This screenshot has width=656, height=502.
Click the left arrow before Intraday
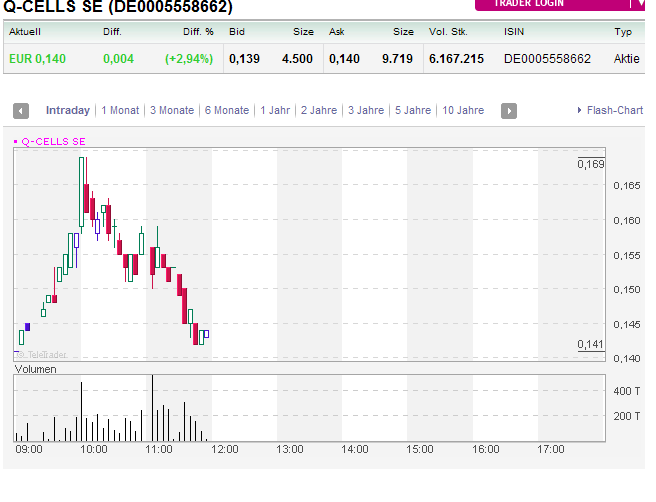(21, 111)
